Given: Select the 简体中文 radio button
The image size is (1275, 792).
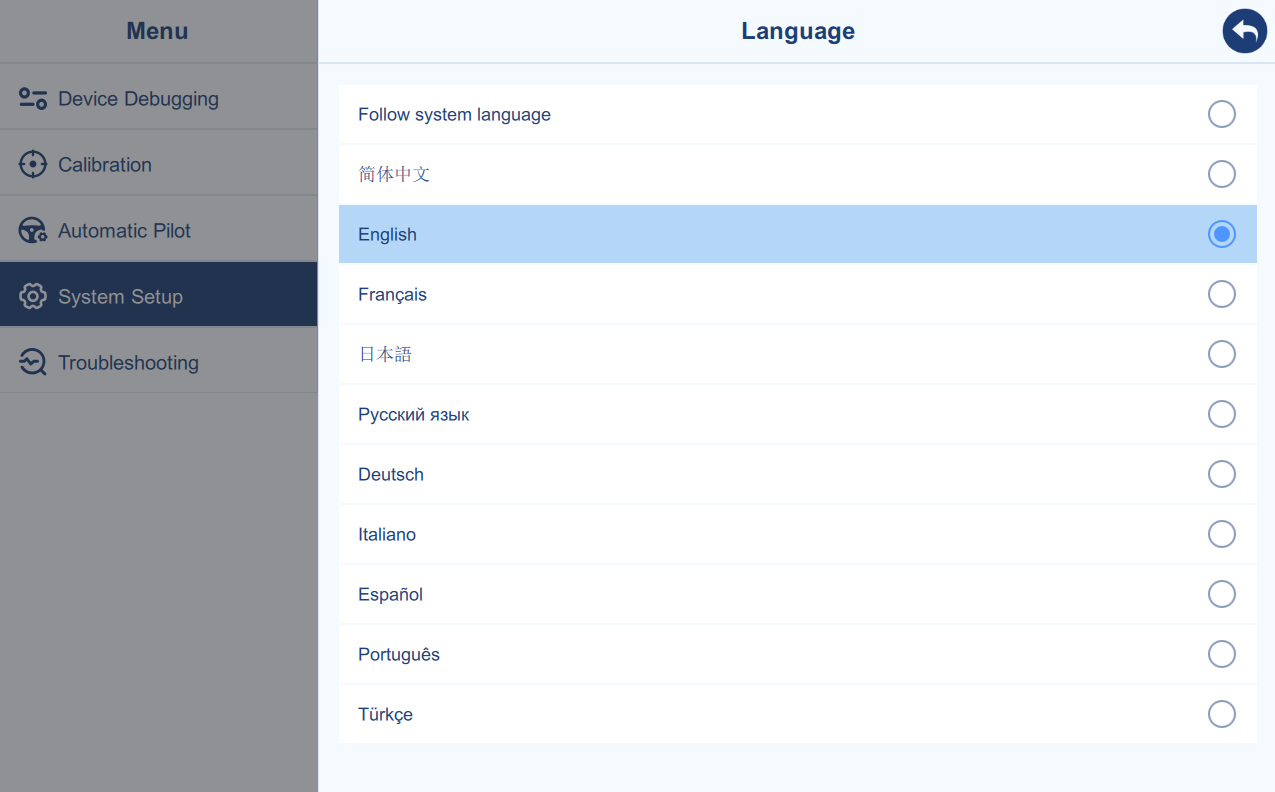Looking at the screenshot, I should click(x=1221, y=174).
